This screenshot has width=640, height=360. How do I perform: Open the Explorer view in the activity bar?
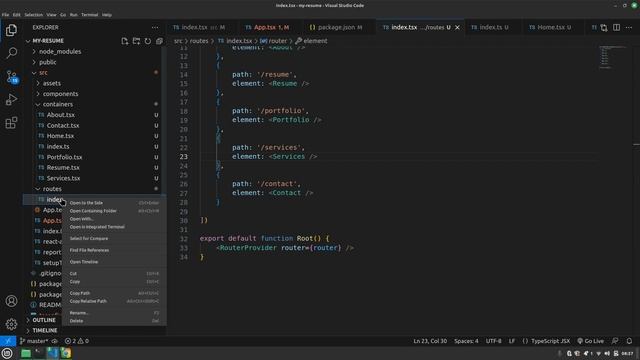click(x=11, y=30)
